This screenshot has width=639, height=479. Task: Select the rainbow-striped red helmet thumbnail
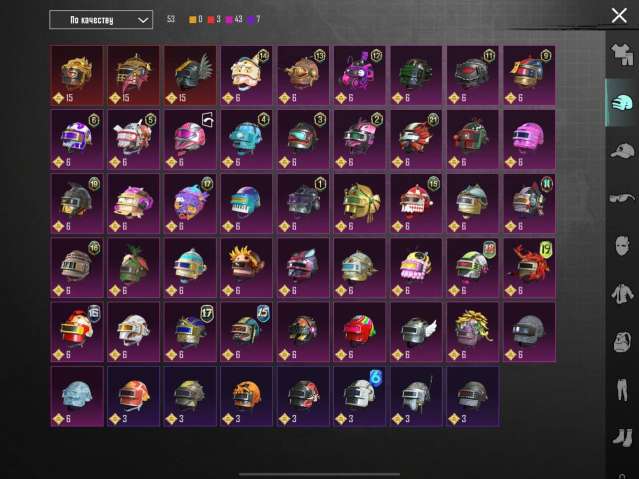[x=360, y=332]
